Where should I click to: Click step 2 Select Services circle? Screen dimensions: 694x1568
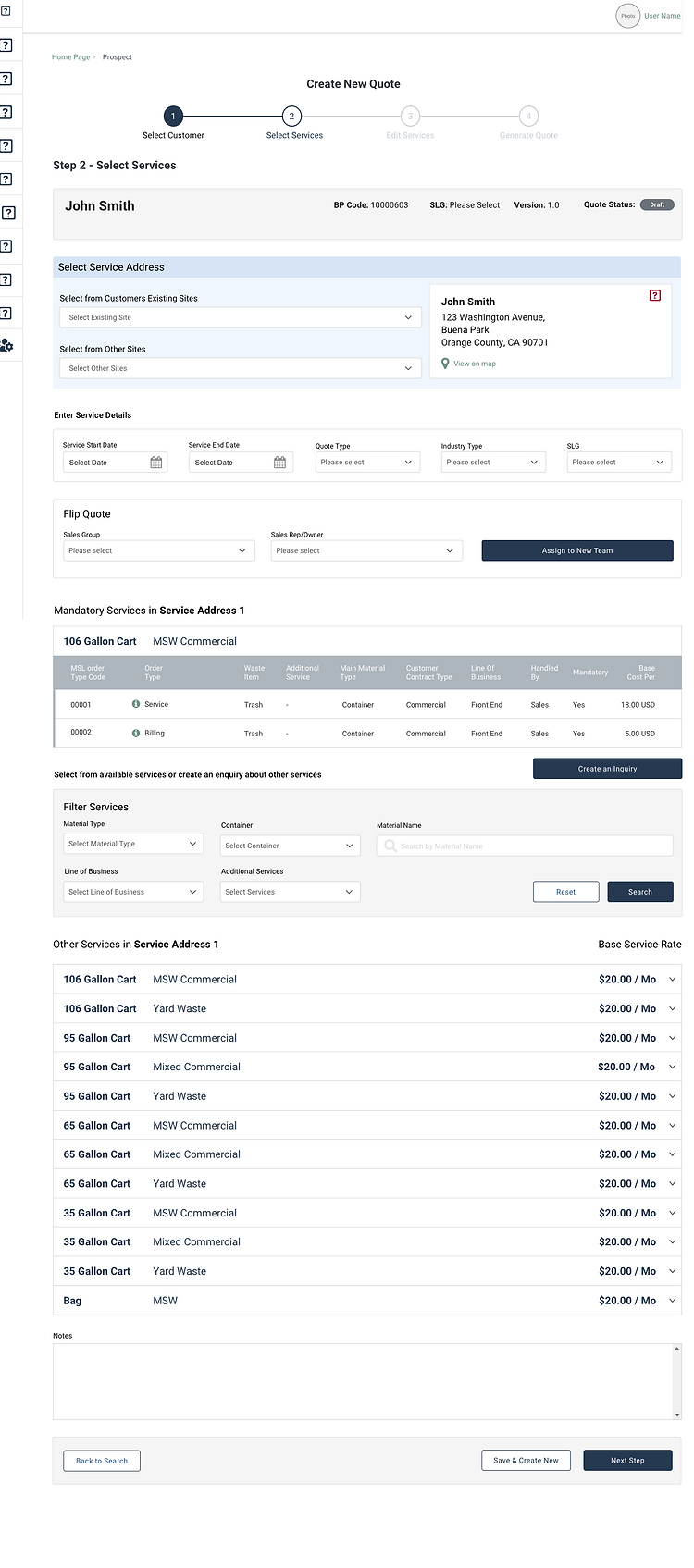pos(291,116)
